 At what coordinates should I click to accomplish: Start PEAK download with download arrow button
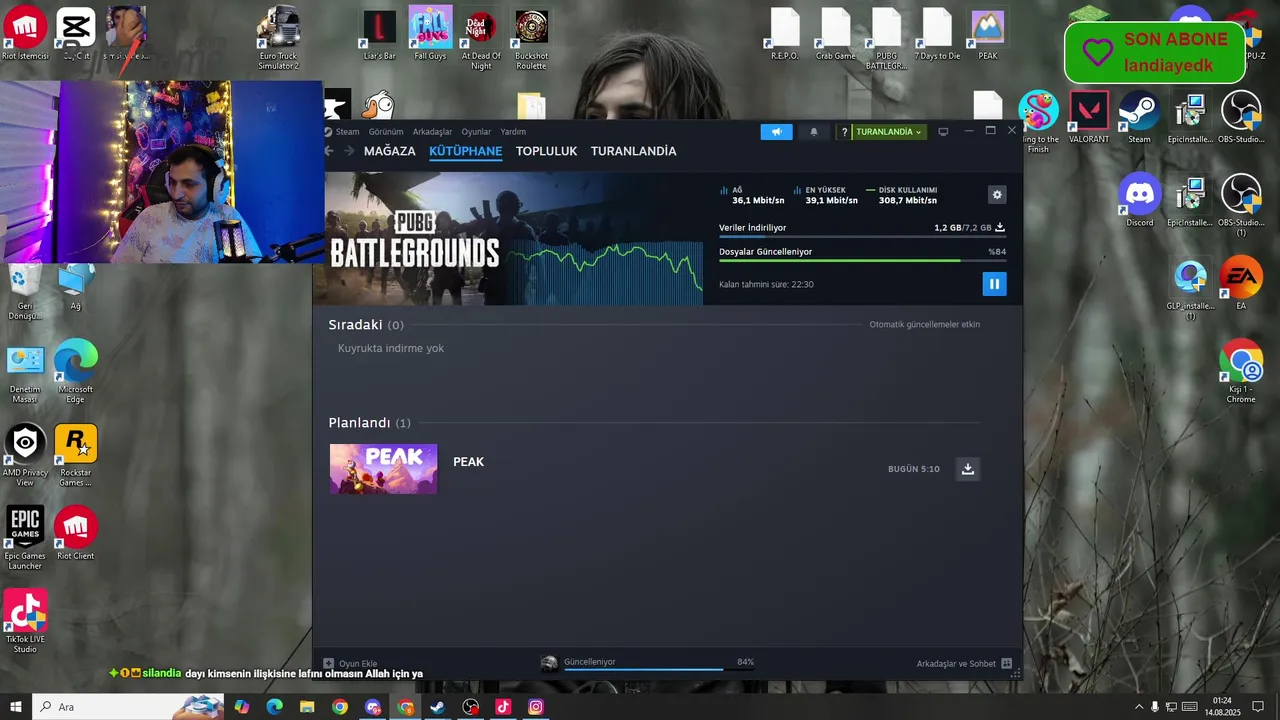point(967,469)
